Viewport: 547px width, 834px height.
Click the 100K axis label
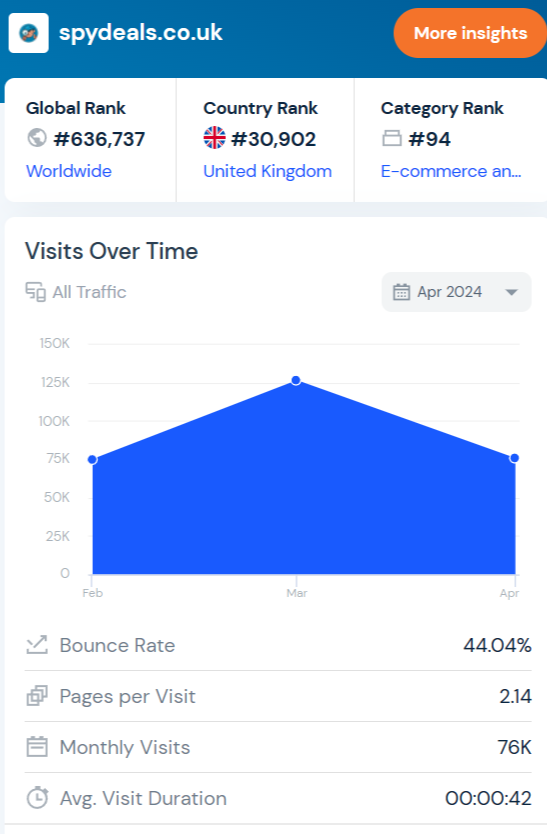(54, 421)
